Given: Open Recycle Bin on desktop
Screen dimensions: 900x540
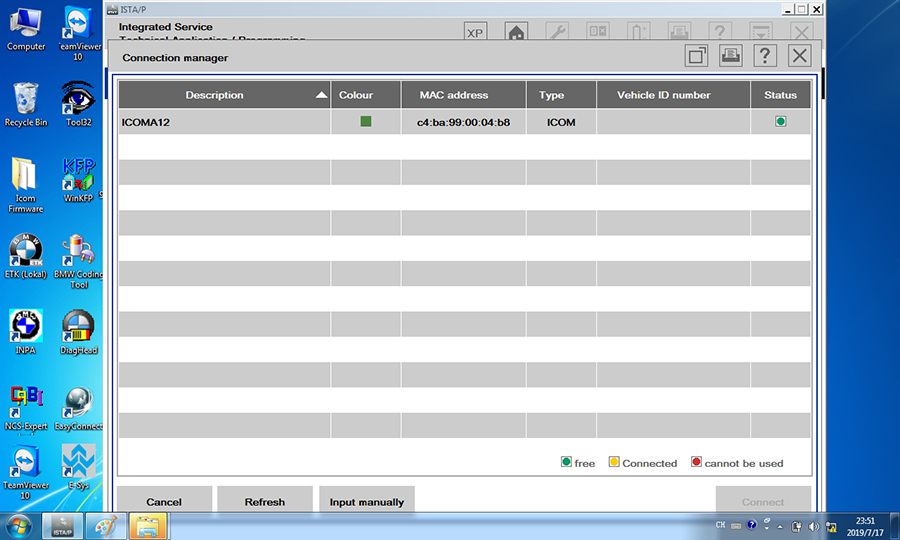Looking at the screenshot, I should click(26, 104).
